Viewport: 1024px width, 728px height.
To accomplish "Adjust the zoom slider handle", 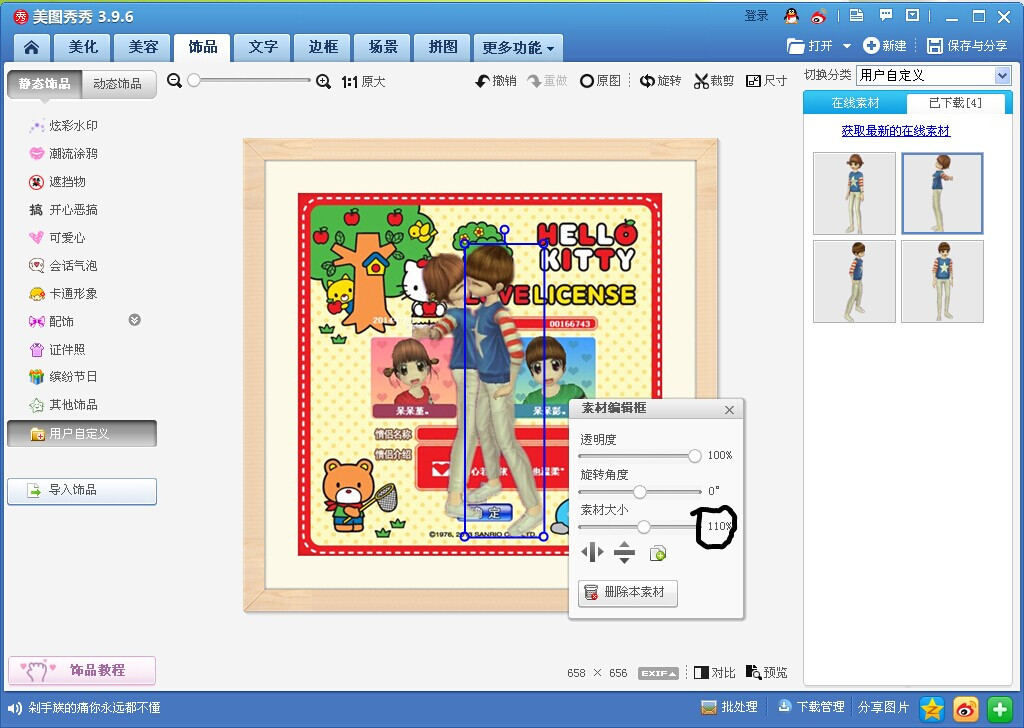I will [x=194, y=80].
